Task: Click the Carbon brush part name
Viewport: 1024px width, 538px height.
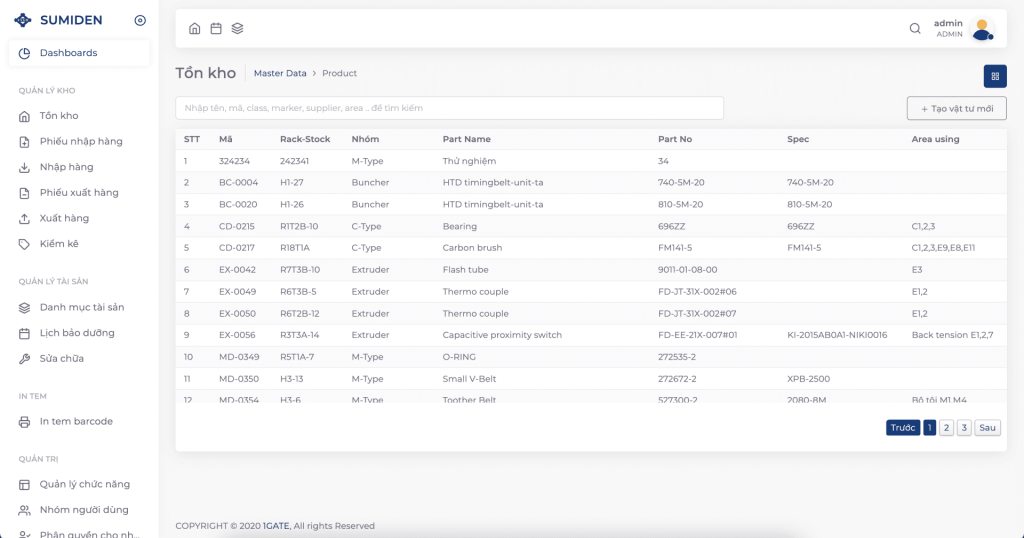Action: point(472,248)
